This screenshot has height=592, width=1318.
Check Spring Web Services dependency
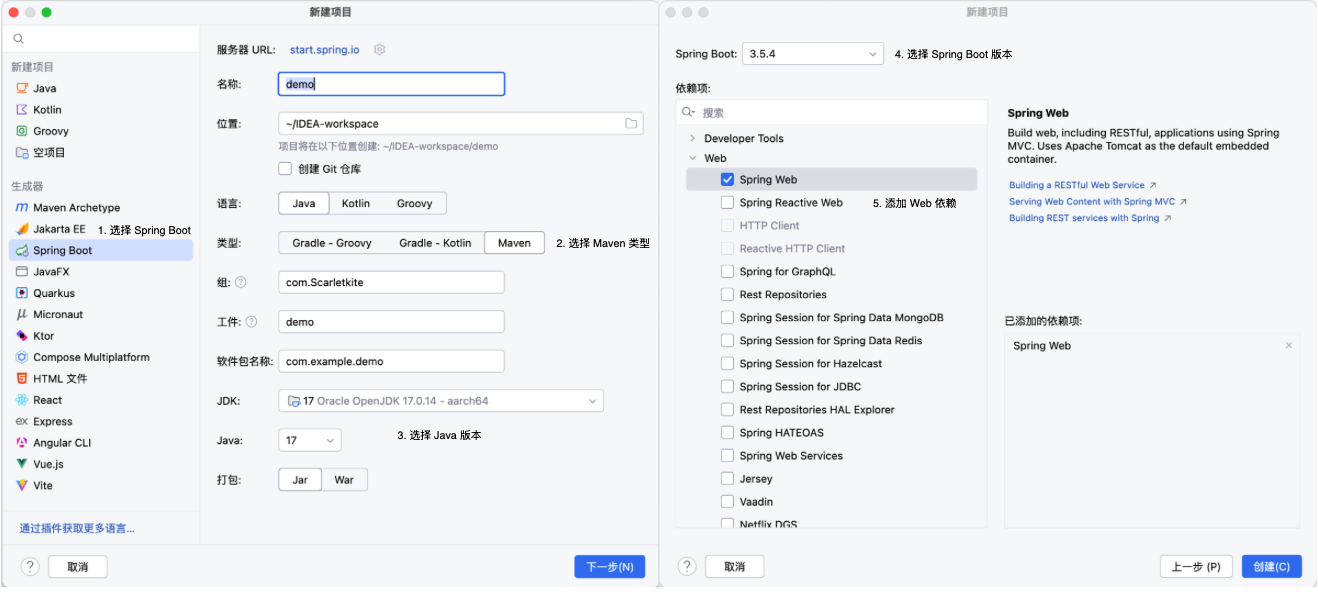click(x=727, y=456)
